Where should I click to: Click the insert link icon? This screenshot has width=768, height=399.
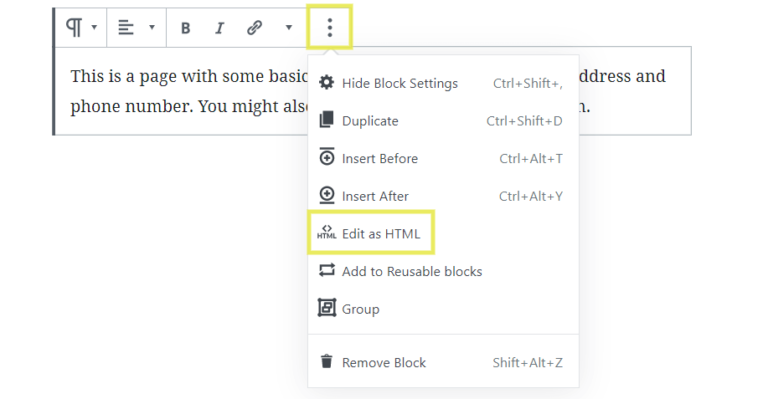tap(254, 27)
